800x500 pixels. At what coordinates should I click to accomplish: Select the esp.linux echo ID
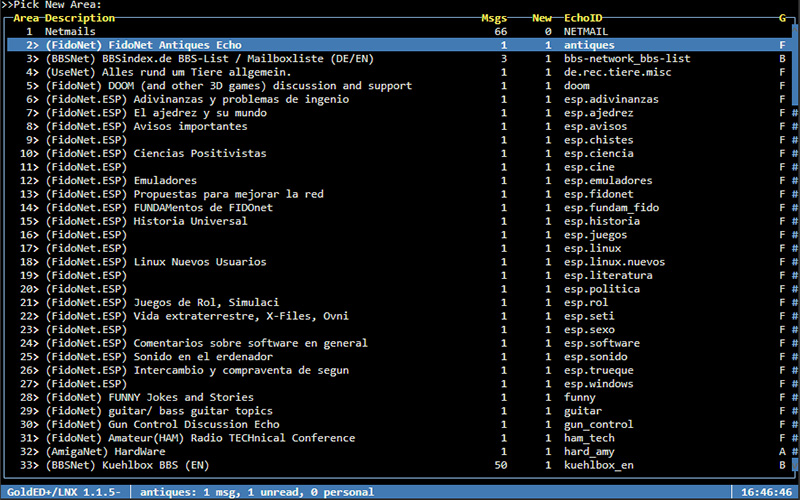pos(592,248)
